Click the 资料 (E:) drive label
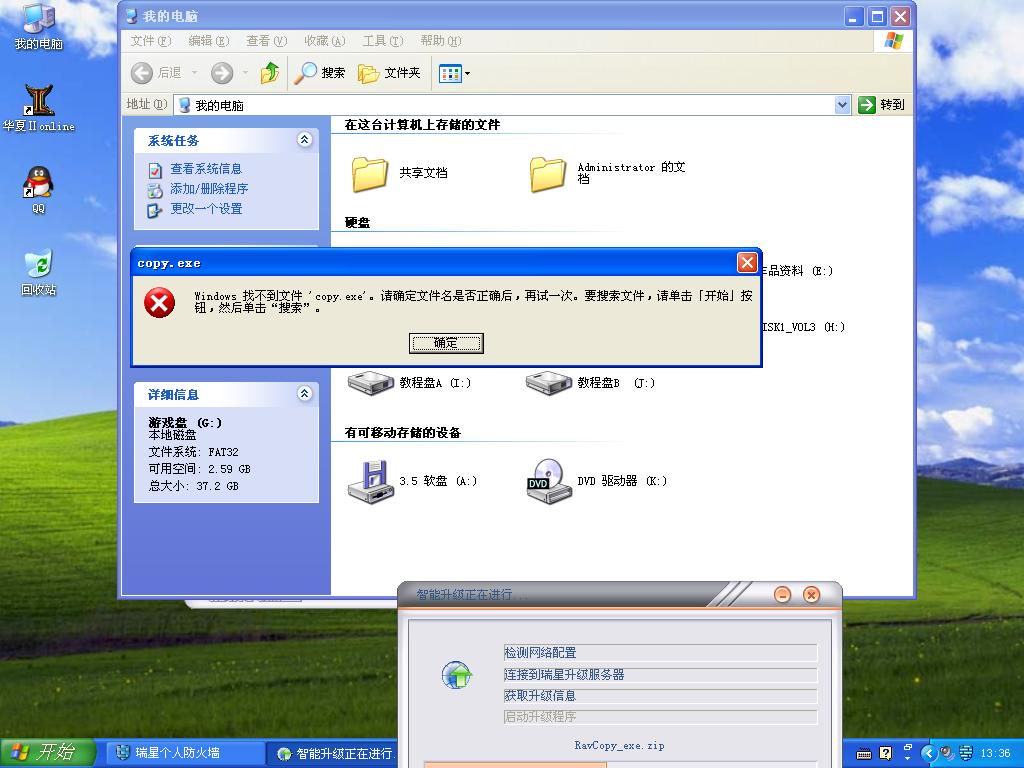1024x768 pixels. coord(798,270)
